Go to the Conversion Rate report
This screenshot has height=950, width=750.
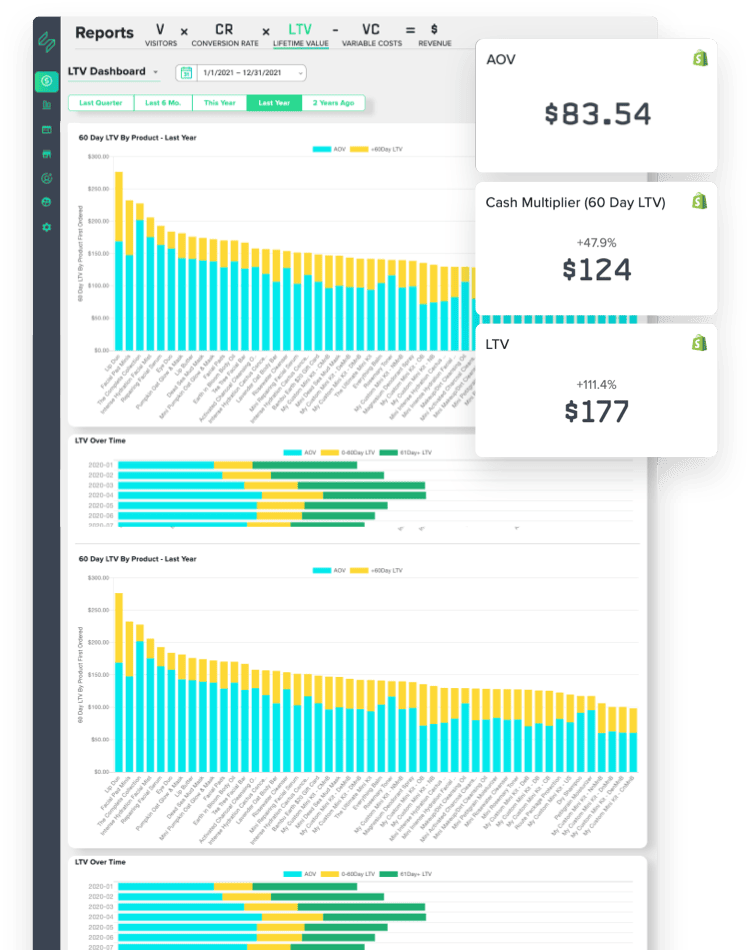click(x=224, y=35)
